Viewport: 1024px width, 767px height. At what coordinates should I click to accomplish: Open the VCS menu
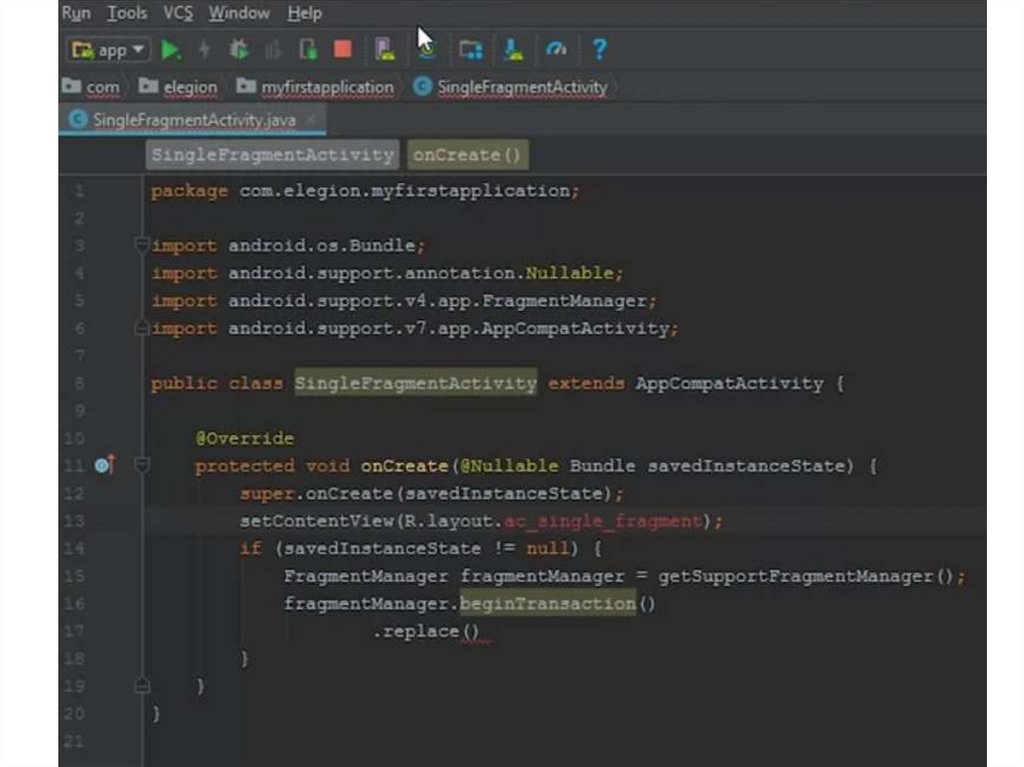[178, 13]
